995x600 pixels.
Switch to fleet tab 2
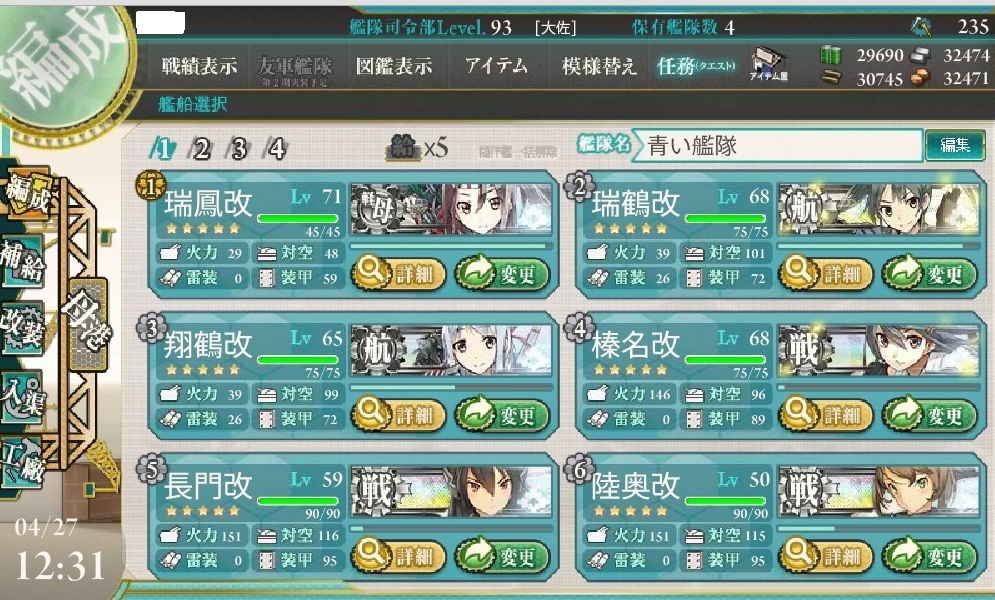point(201,149)
